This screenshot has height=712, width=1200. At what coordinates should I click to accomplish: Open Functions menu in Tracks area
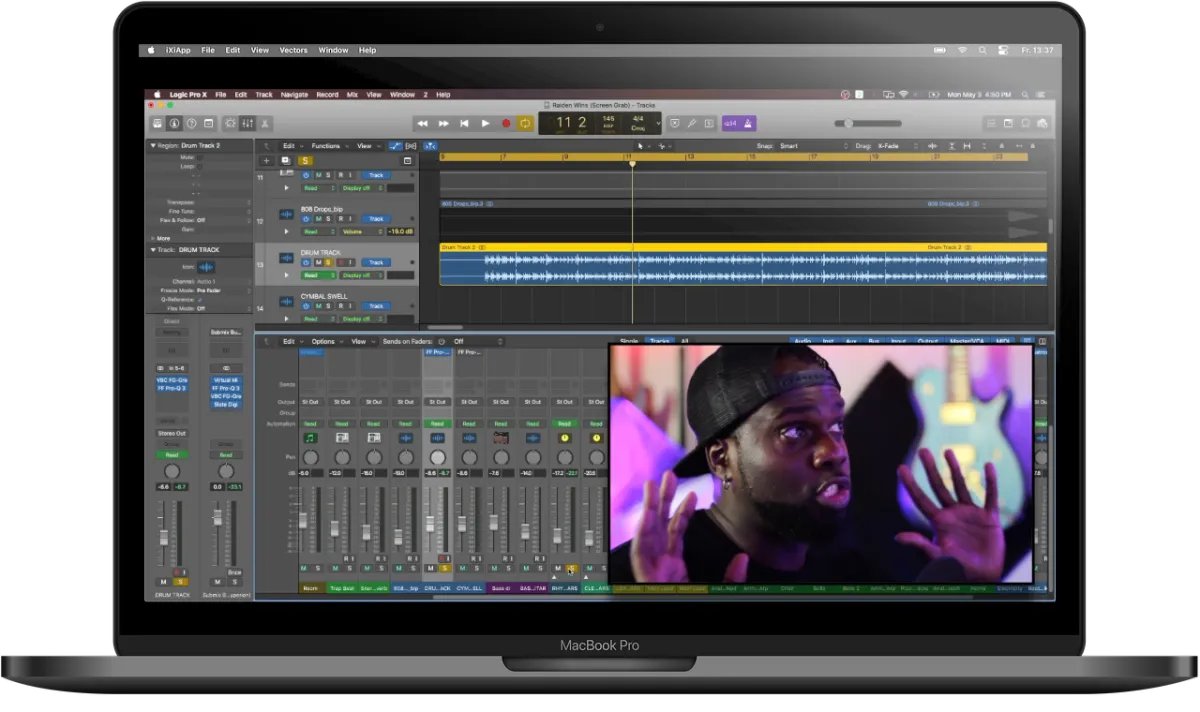click(330, 146)
